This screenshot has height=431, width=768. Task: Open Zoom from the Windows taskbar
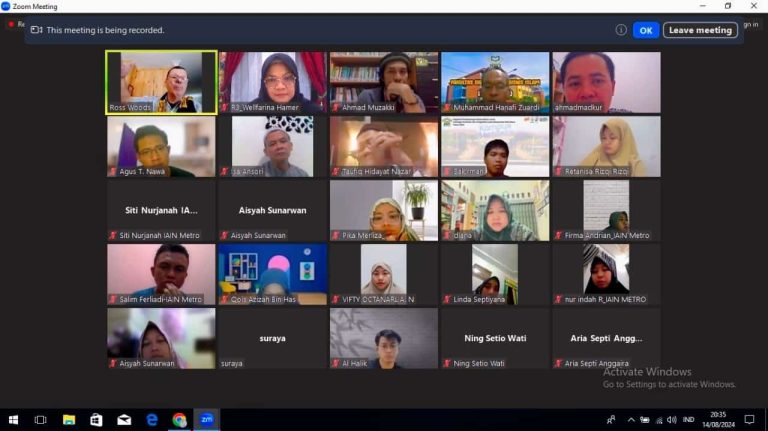(x=207, y=420)
